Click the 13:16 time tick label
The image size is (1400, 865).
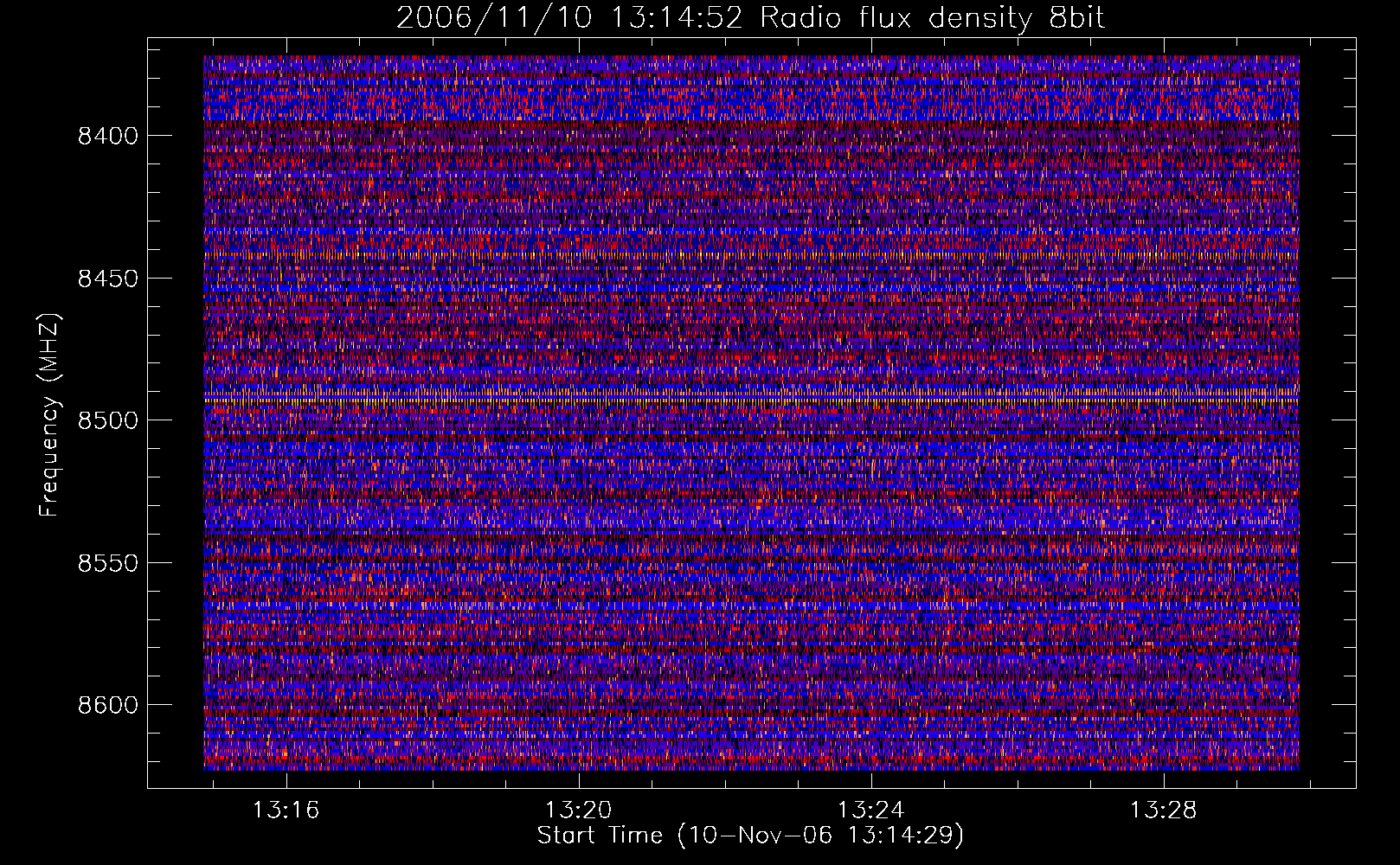(x=286, y=811)
